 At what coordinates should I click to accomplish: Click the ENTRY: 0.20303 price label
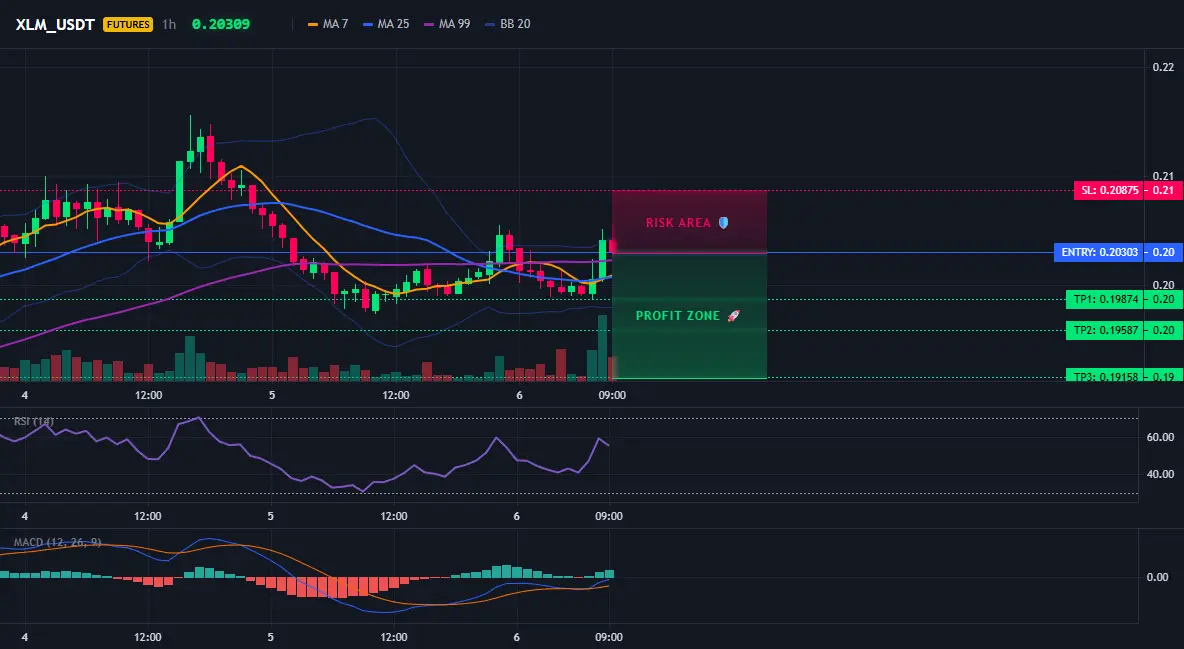click(x=1099, y=252)
